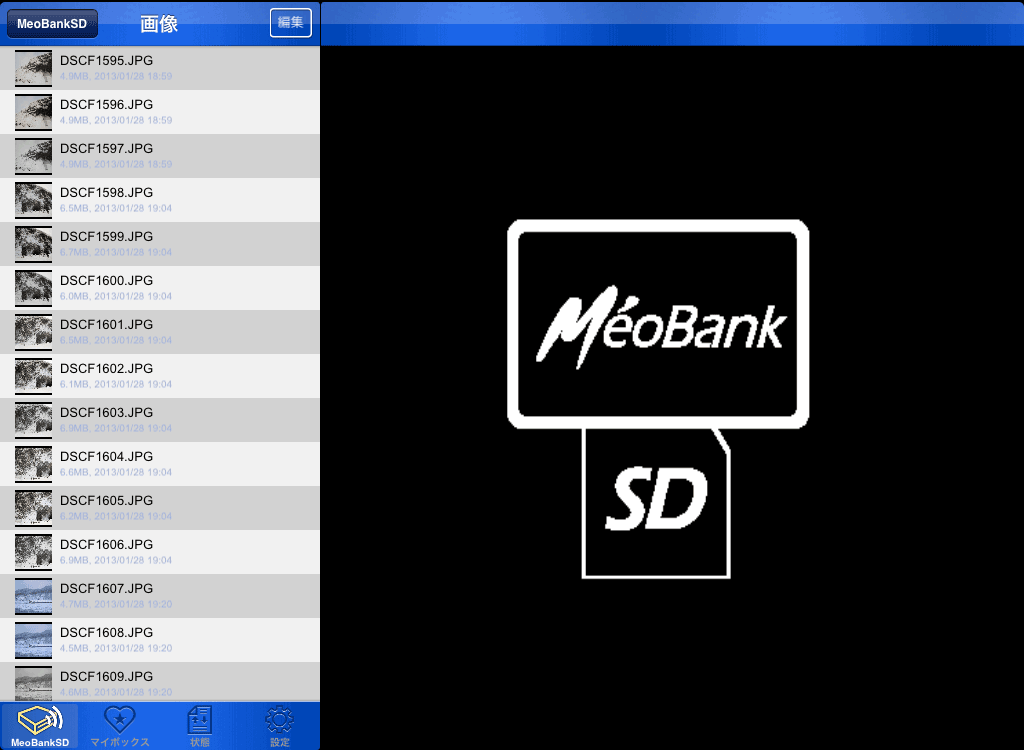The width and height of the screenshot is (1024, 750).
Task: Open file name DSCF1600.JPG
Action: click(x=106, y=280)
